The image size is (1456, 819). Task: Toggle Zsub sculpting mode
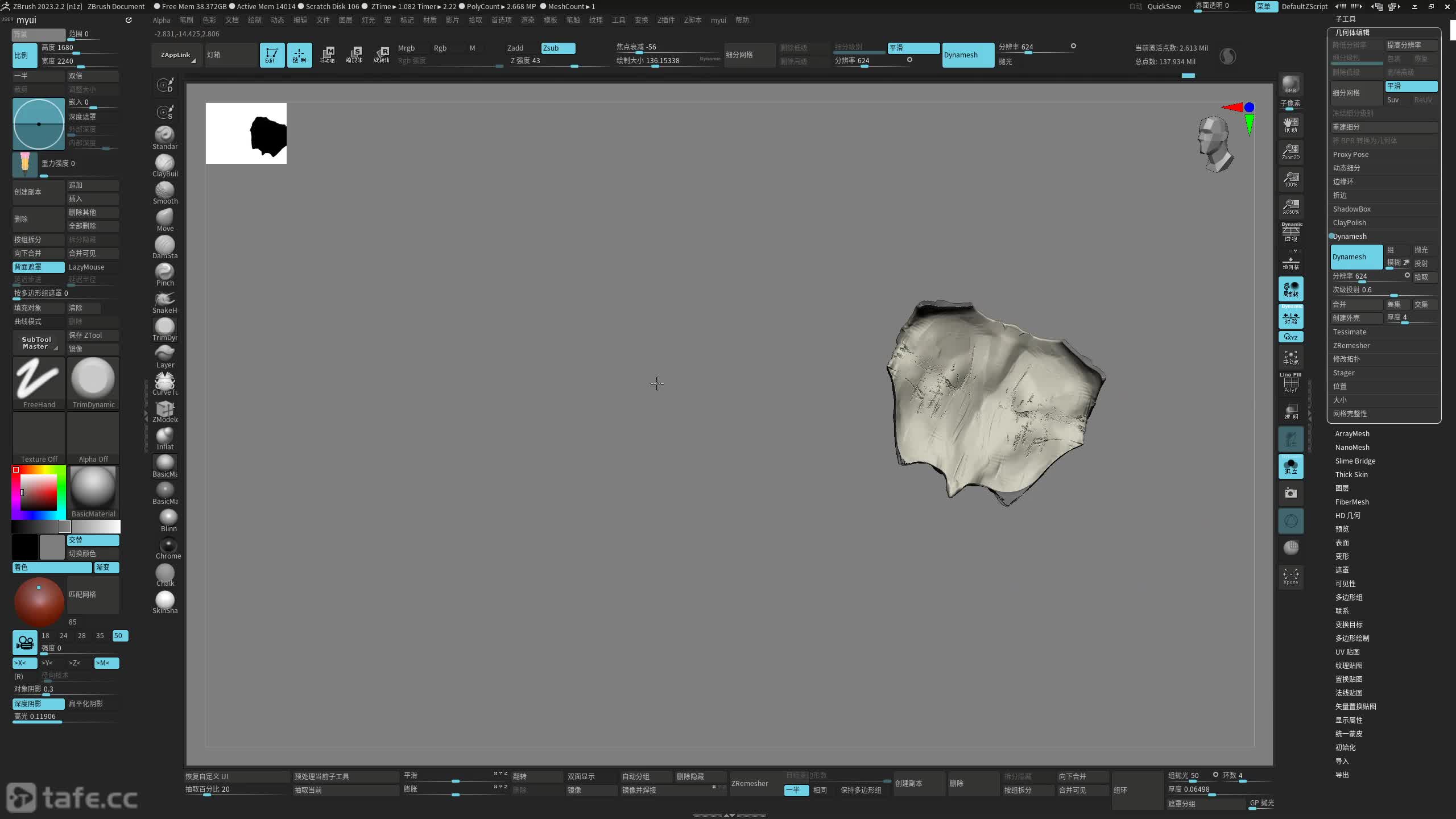(557, 48)
